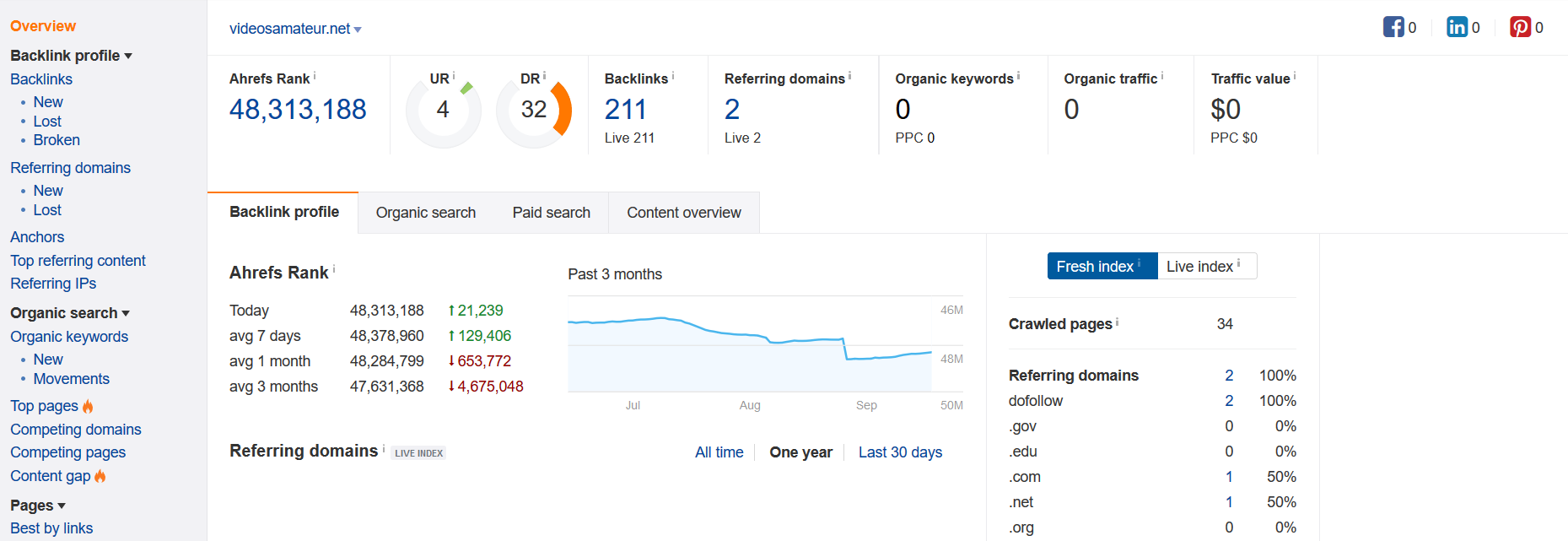The image size is (1568, 541).
Task: Click info icon on Live index button
Action: [1238, 263]
